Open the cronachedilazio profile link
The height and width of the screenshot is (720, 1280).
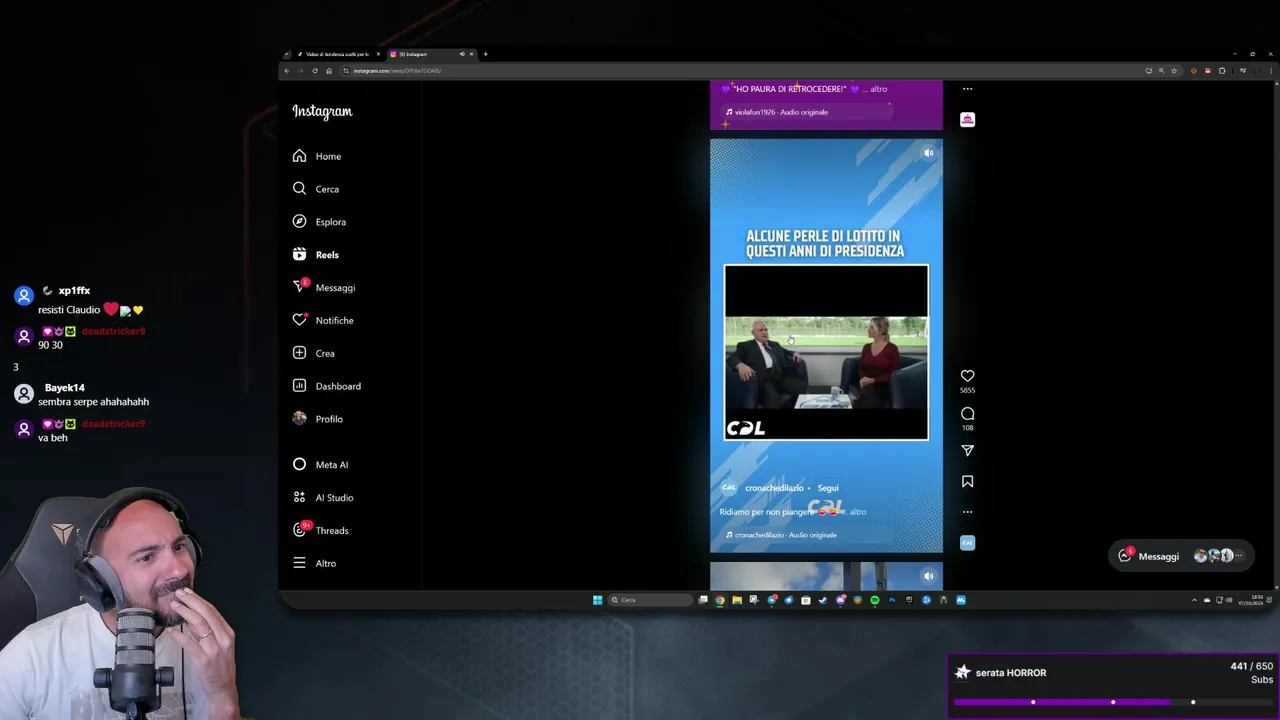(x=774, y=488)
